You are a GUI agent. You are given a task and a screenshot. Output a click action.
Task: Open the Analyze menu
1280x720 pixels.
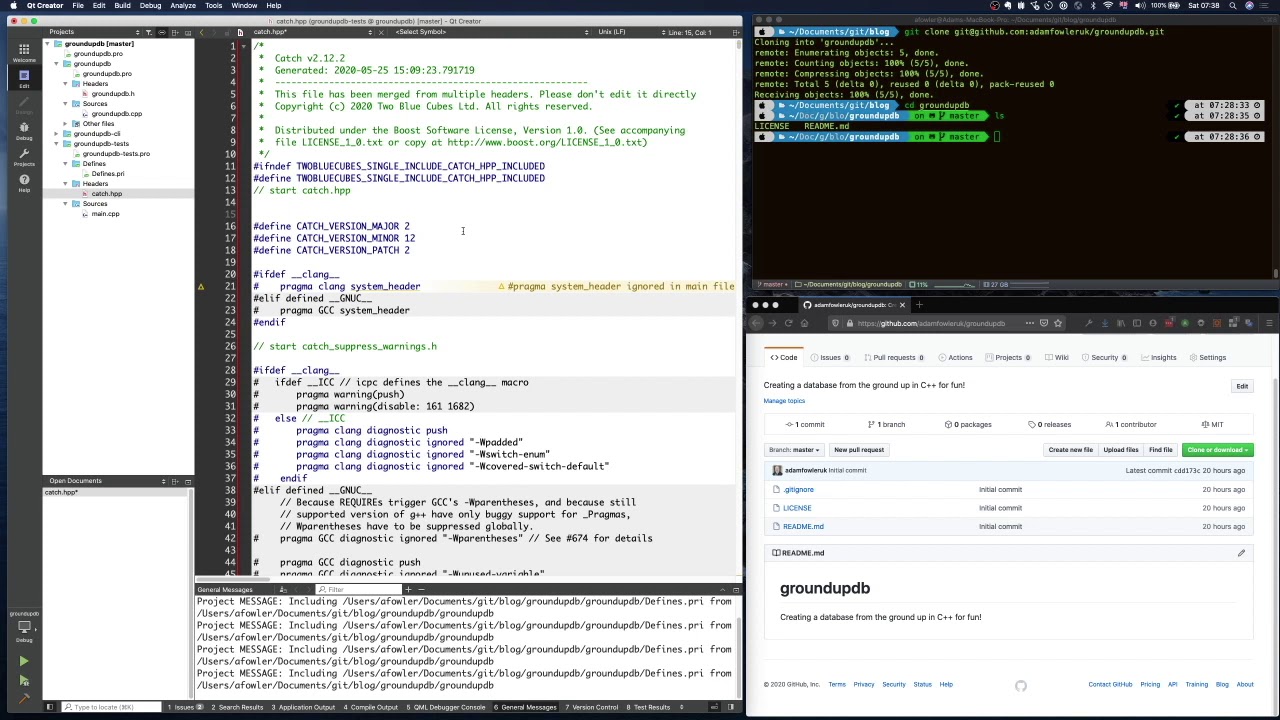pos(183,6)
